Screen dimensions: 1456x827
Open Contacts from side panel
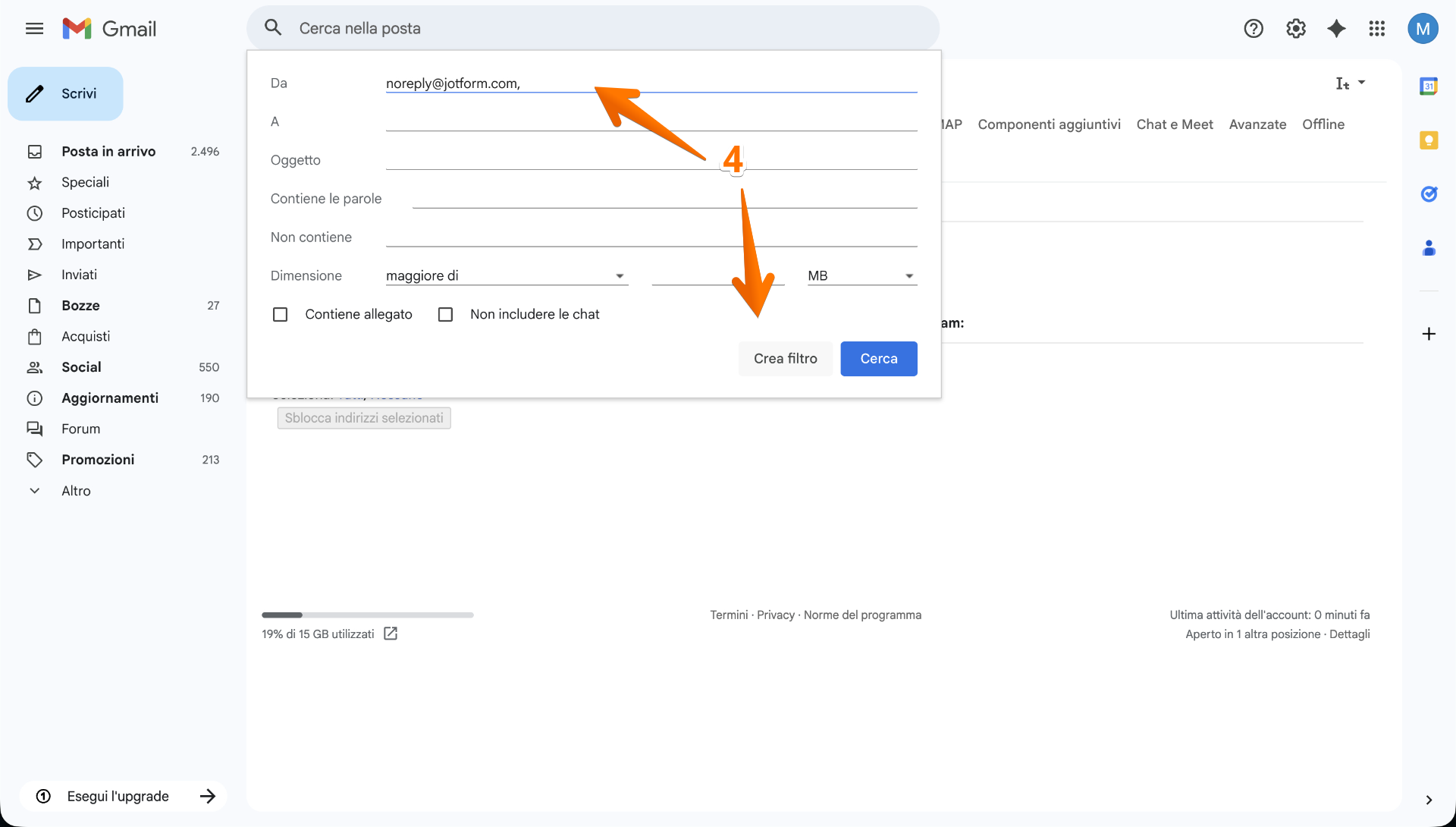click(x=1429, y=248)
